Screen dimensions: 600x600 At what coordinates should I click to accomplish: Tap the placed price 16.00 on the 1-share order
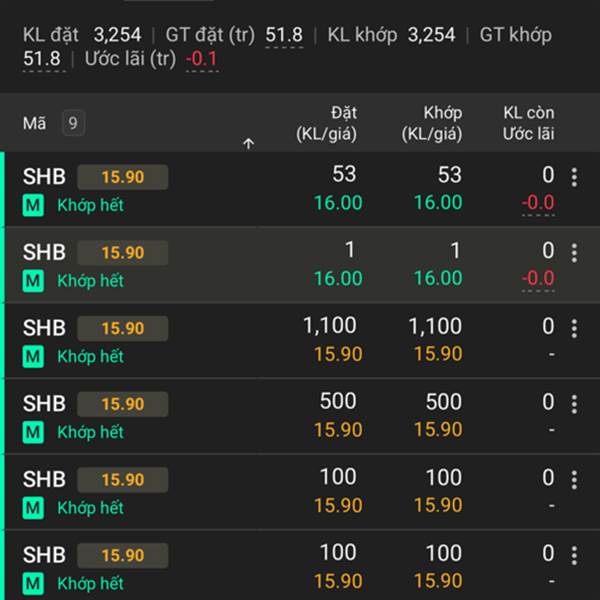pyautogui.click(x=338, y=278)
